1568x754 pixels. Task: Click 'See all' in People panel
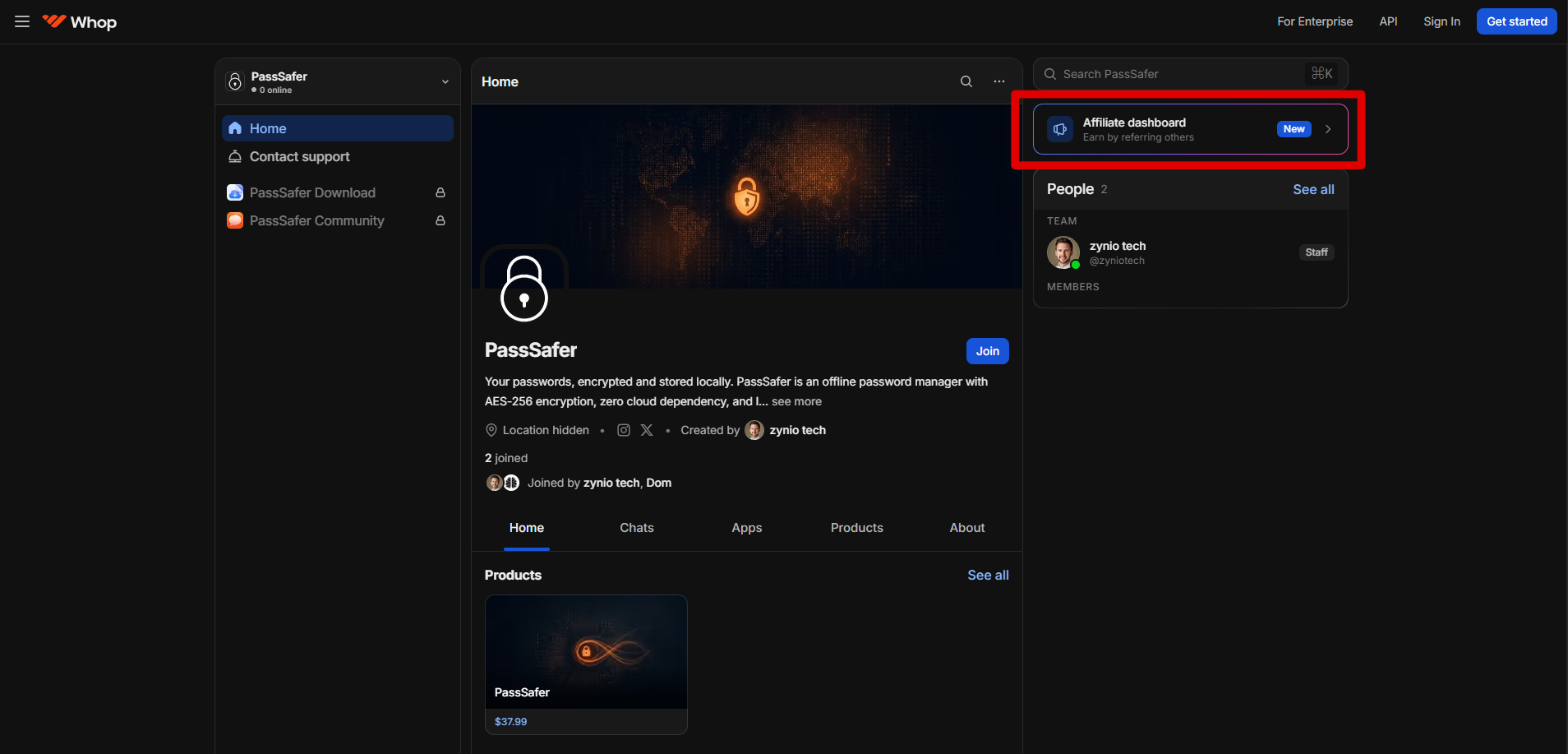tap(1312, 189)
